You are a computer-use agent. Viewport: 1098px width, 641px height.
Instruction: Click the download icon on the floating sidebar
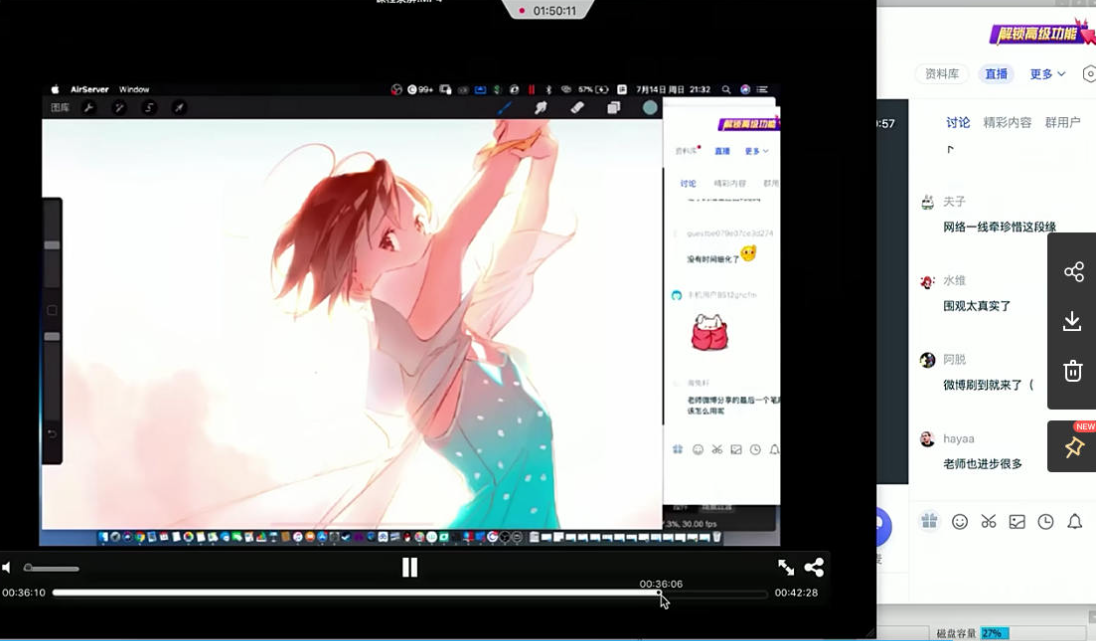(x=1072, y=321)
